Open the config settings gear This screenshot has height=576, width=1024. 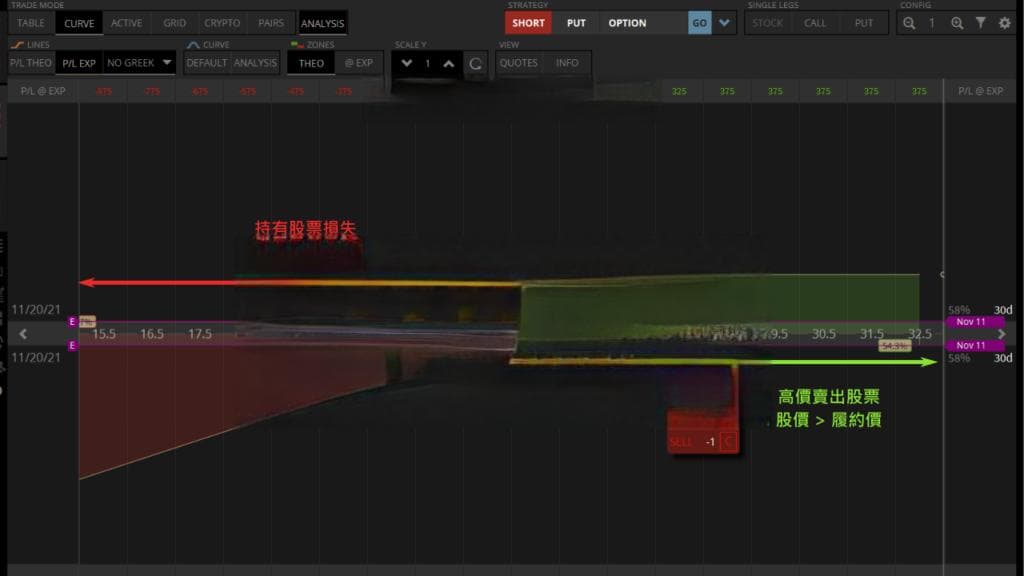(x=1004, y=23)
